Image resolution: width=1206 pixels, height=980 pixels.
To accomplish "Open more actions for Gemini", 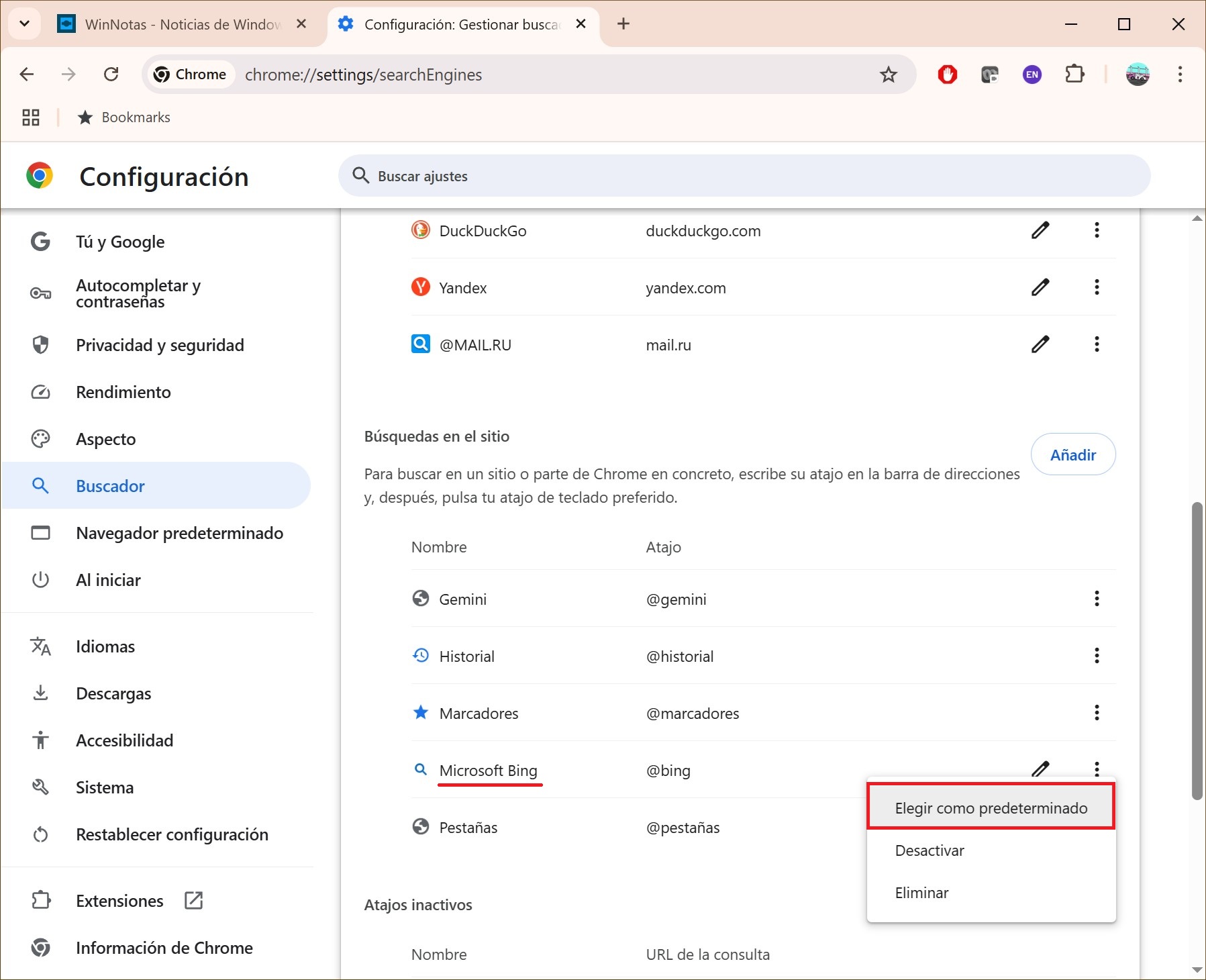I will [x=1097, y=598].
